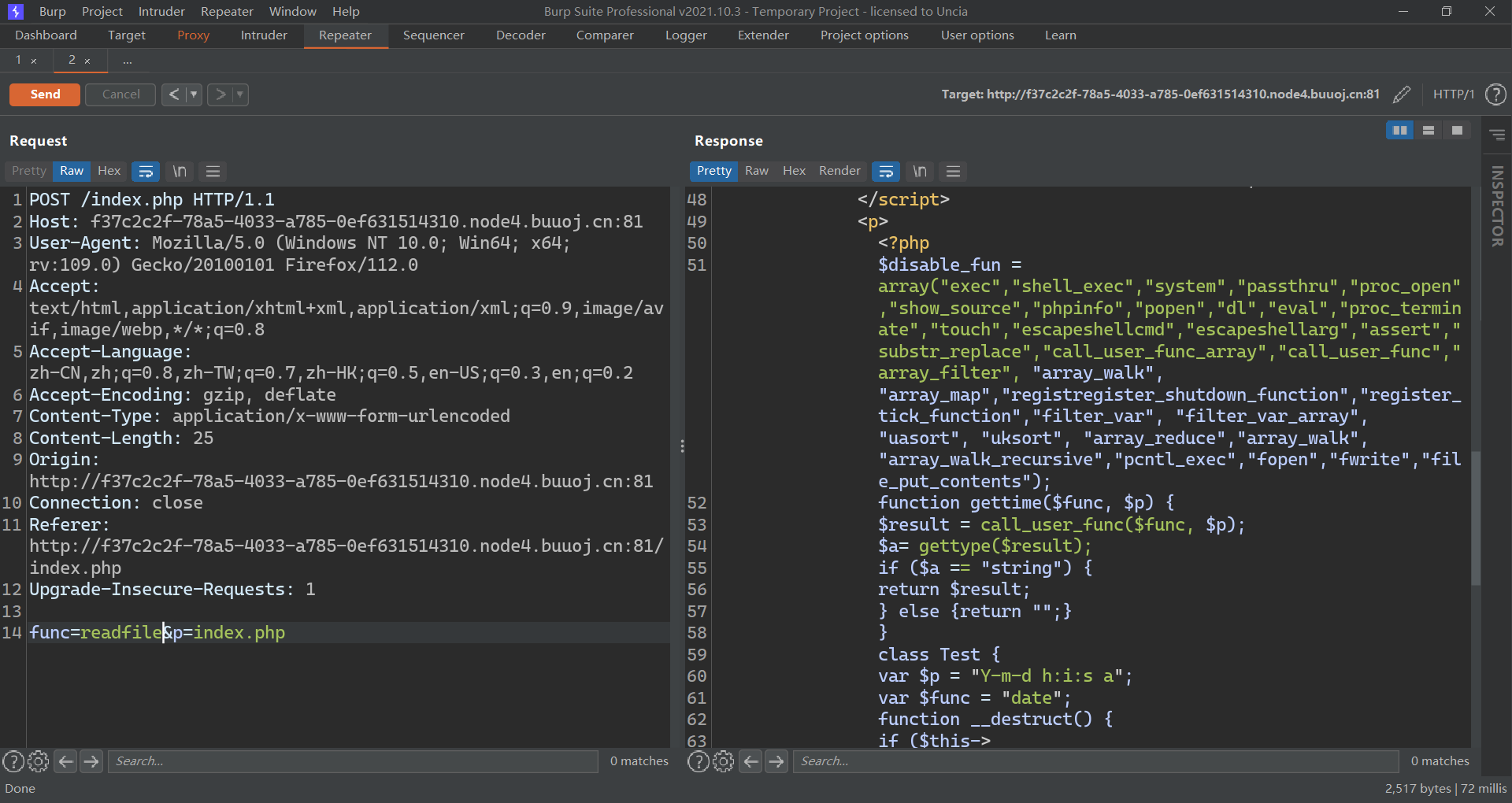The height and width of the screenshot is (803, 1512).
Task: Close Repeater tab 2
Action: (x=87, y=61)
